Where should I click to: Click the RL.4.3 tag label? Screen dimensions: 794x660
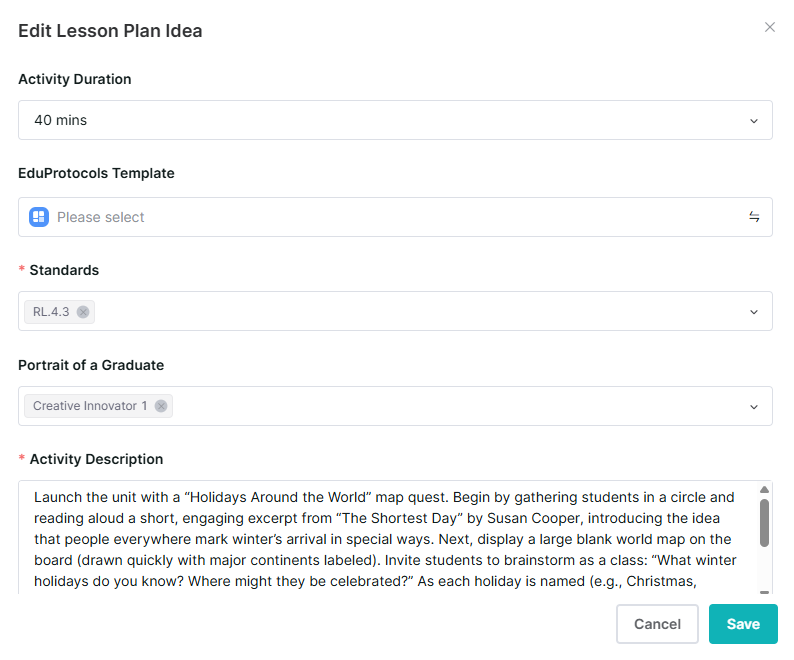(x=51, y=312)
